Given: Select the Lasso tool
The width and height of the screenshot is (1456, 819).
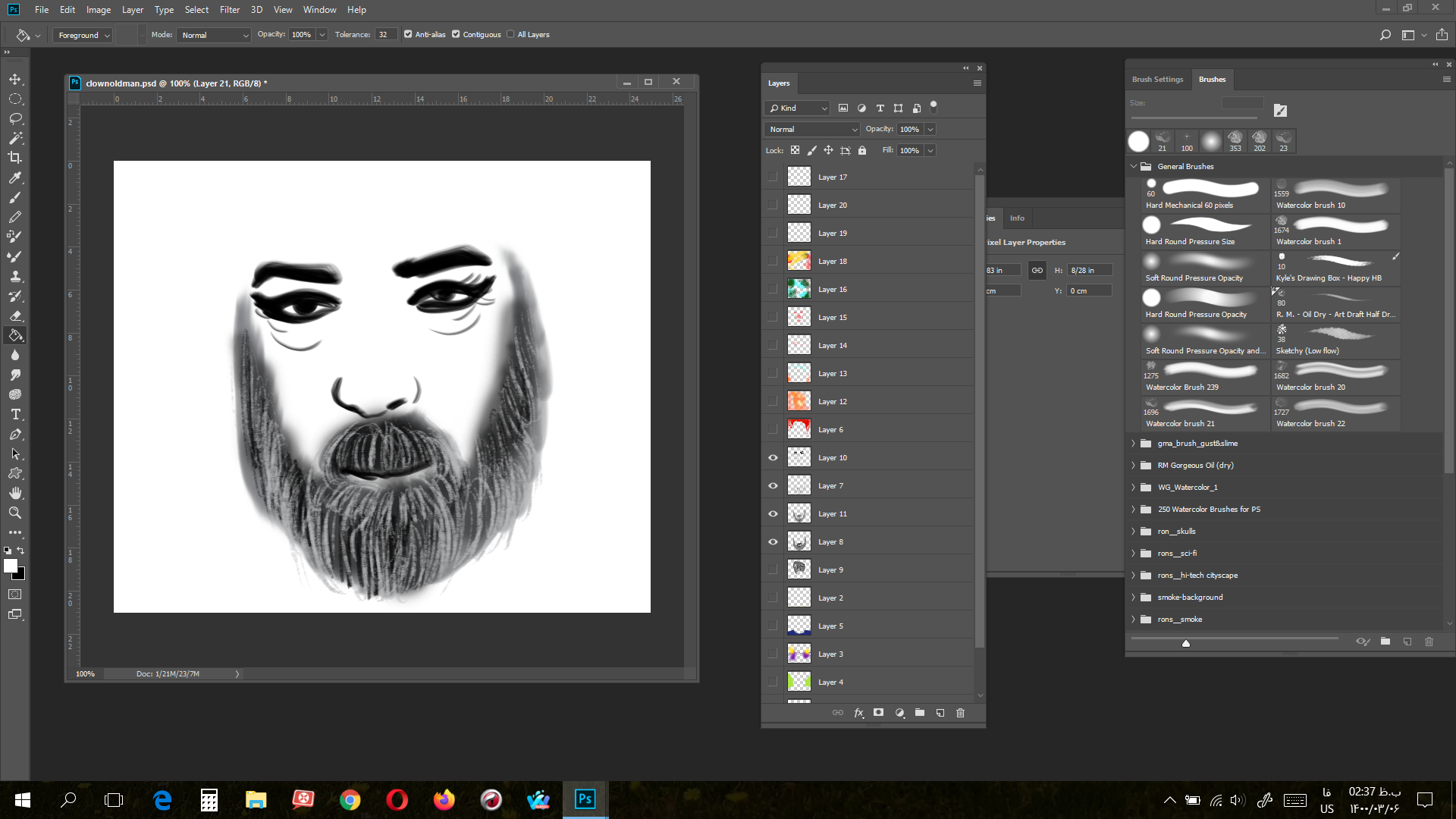Looking at the screenshot, I should [15, 118].
